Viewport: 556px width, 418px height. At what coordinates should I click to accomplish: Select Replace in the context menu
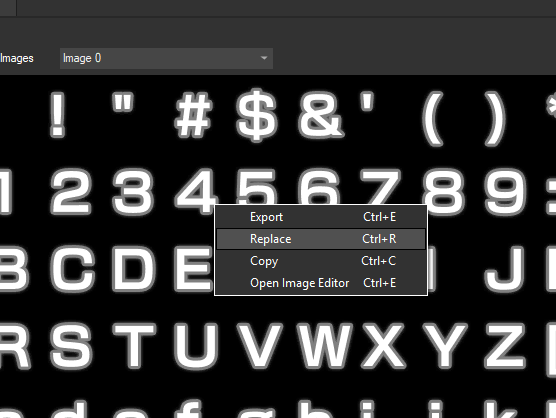click(321, 239)
